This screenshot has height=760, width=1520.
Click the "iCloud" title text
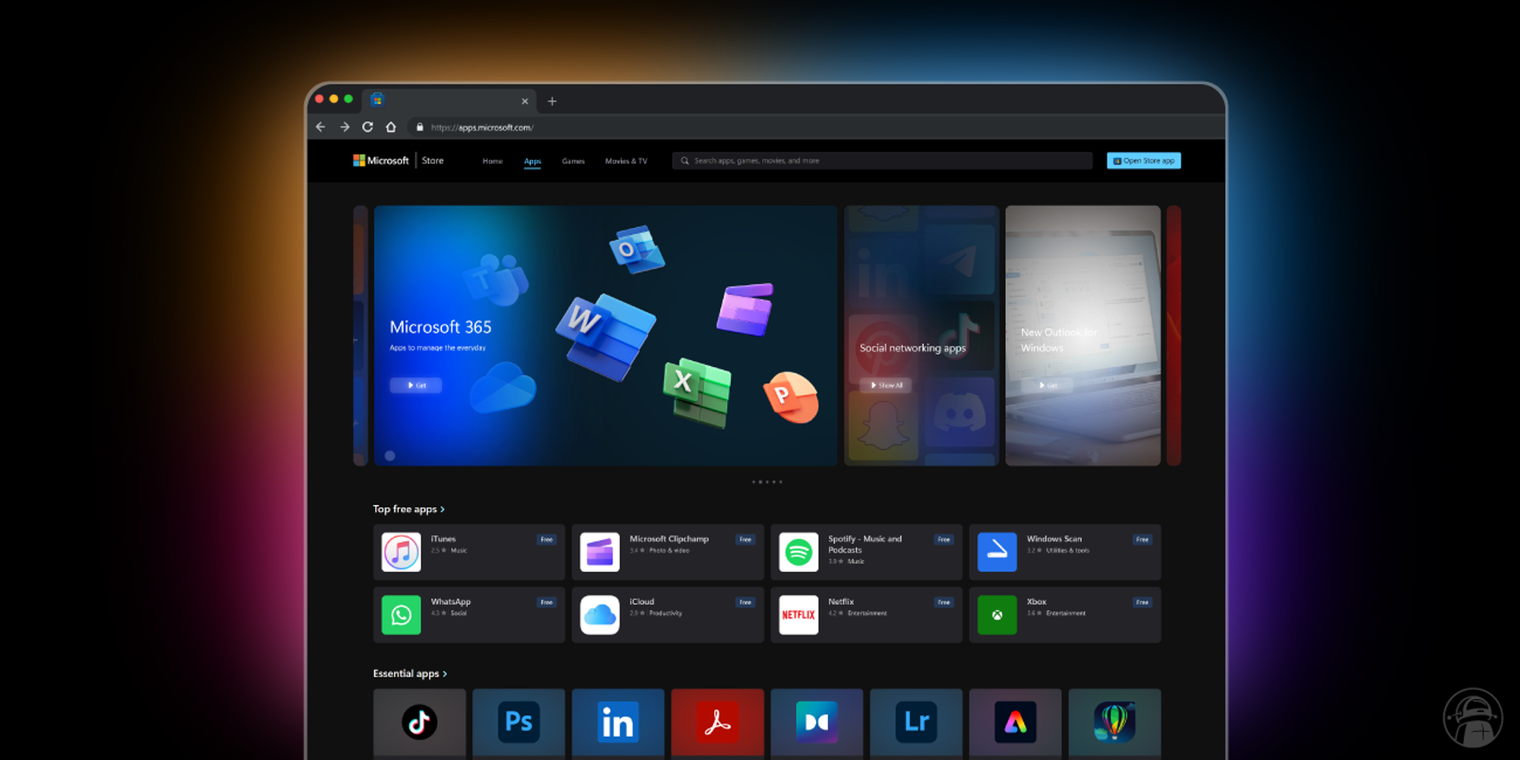tap(642, 602)
